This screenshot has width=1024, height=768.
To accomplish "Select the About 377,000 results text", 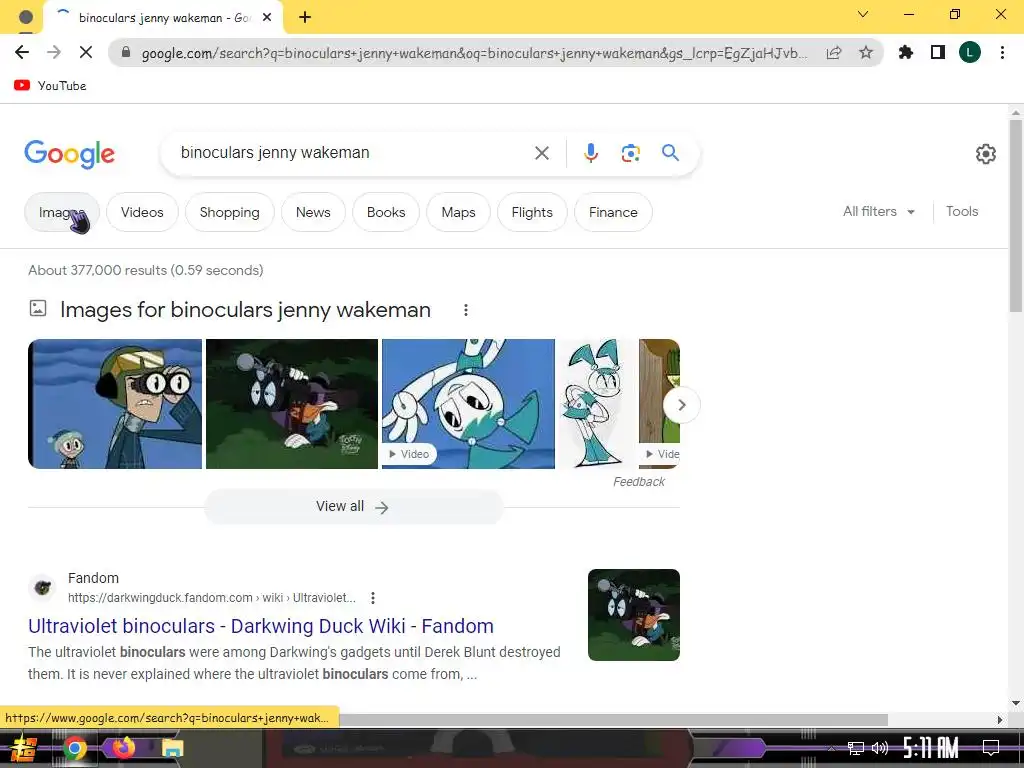I will (146, 270).
